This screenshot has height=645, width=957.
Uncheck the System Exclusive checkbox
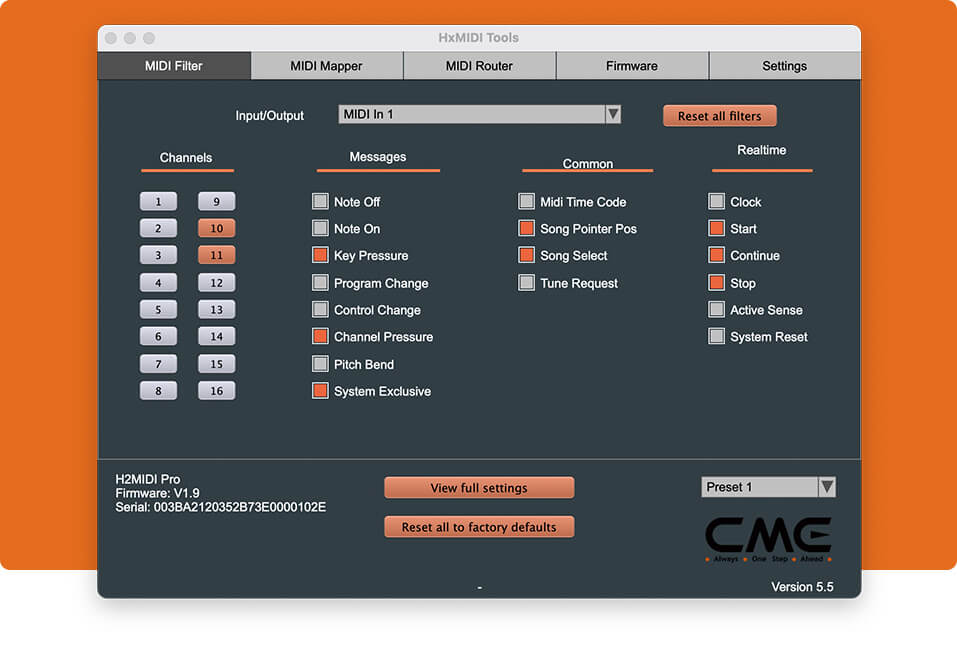pyautogui.click(x=320, y=391)
